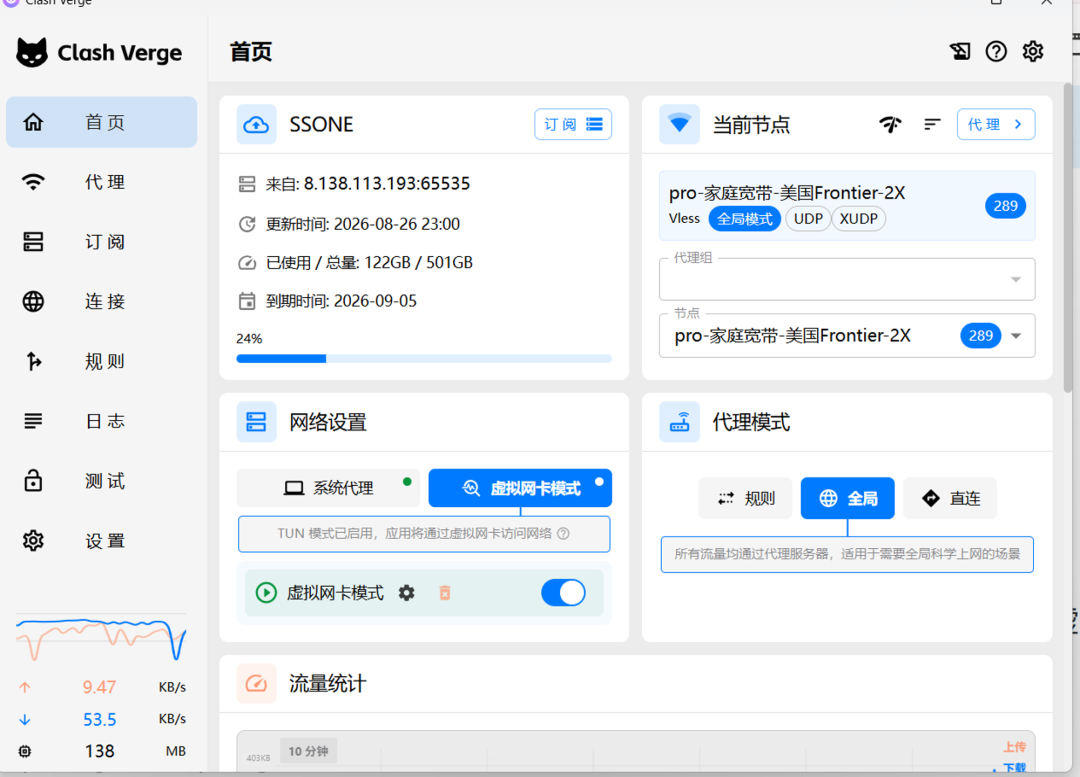Click the orange trash uninstall icon
1080x777 pixels.
(x=445, y=592)
